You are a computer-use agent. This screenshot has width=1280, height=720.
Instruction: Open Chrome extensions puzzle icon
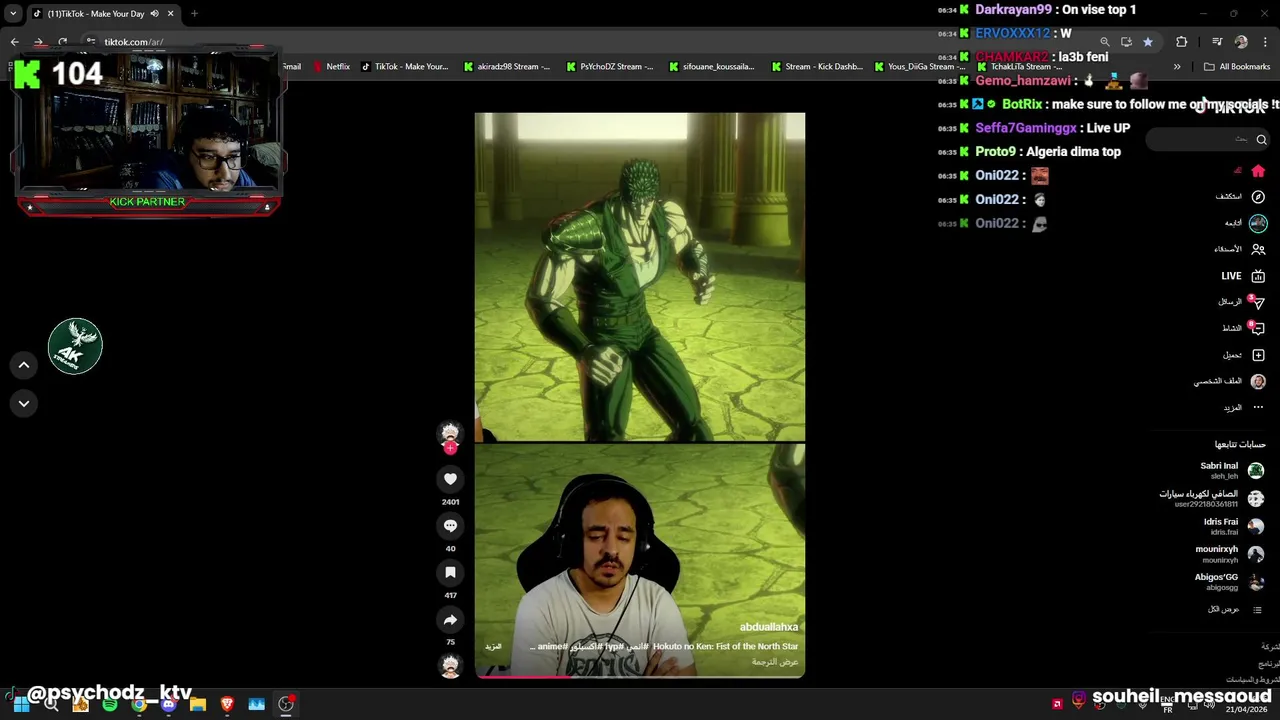(x=1181, y=42)
